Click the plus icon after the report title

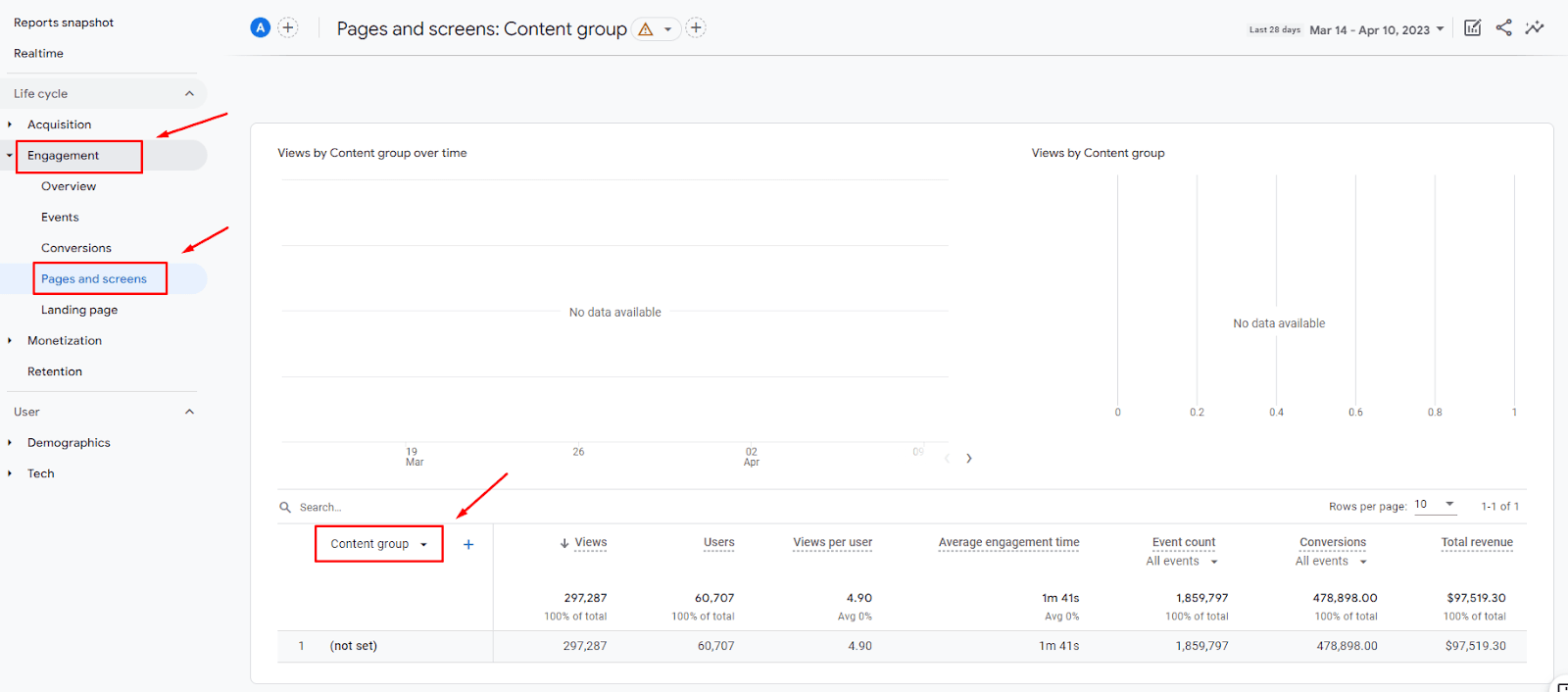pos(696,27)
